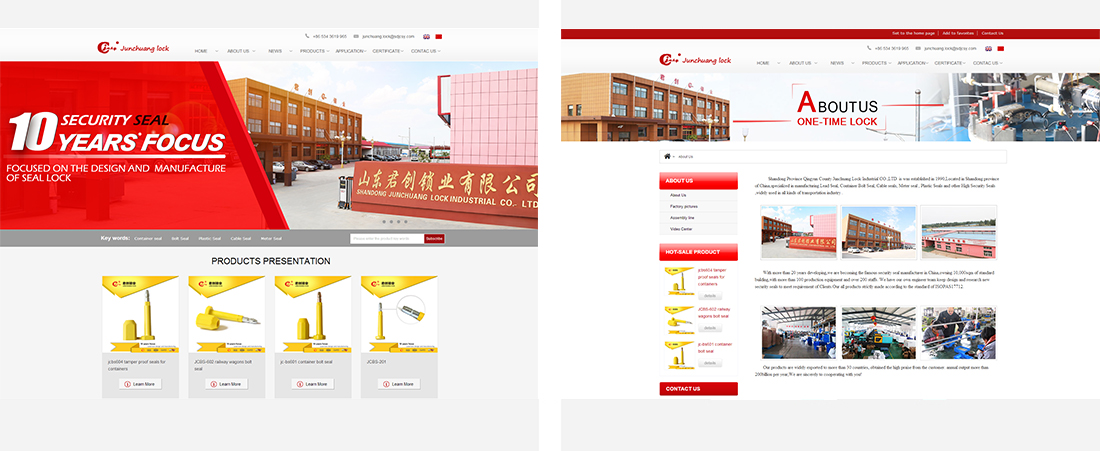Image resolution: width=1100 pixels, height=451 pixels.
Task: Click Learn More under jcbs604 tamper proof seals
Action: point(140,384)
